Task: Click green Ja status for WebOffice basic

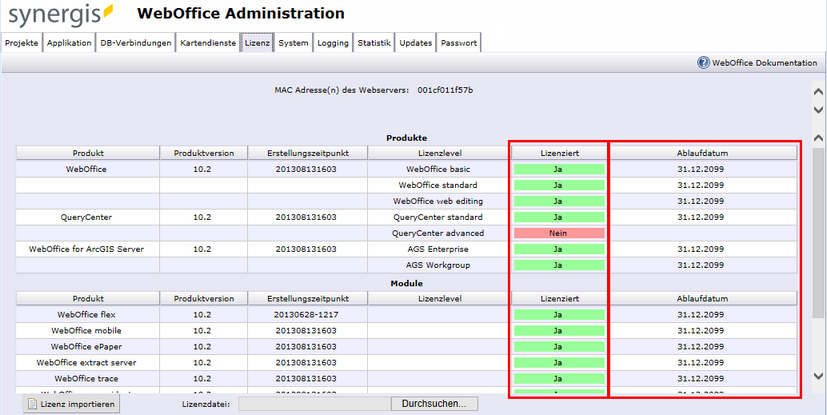Action: [559, 169]
